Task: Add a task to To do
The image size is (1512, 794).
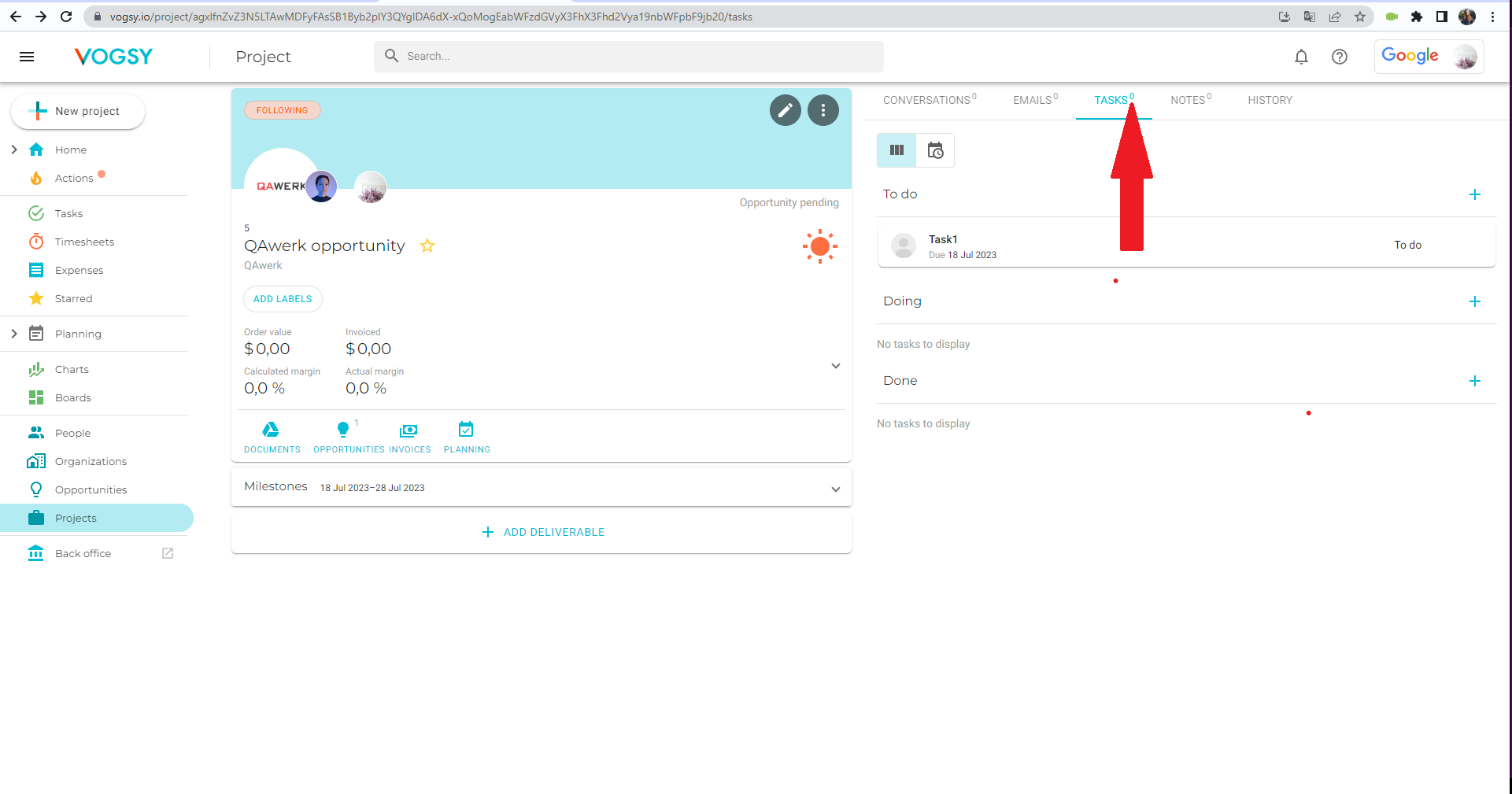Action: (1475, 194)
